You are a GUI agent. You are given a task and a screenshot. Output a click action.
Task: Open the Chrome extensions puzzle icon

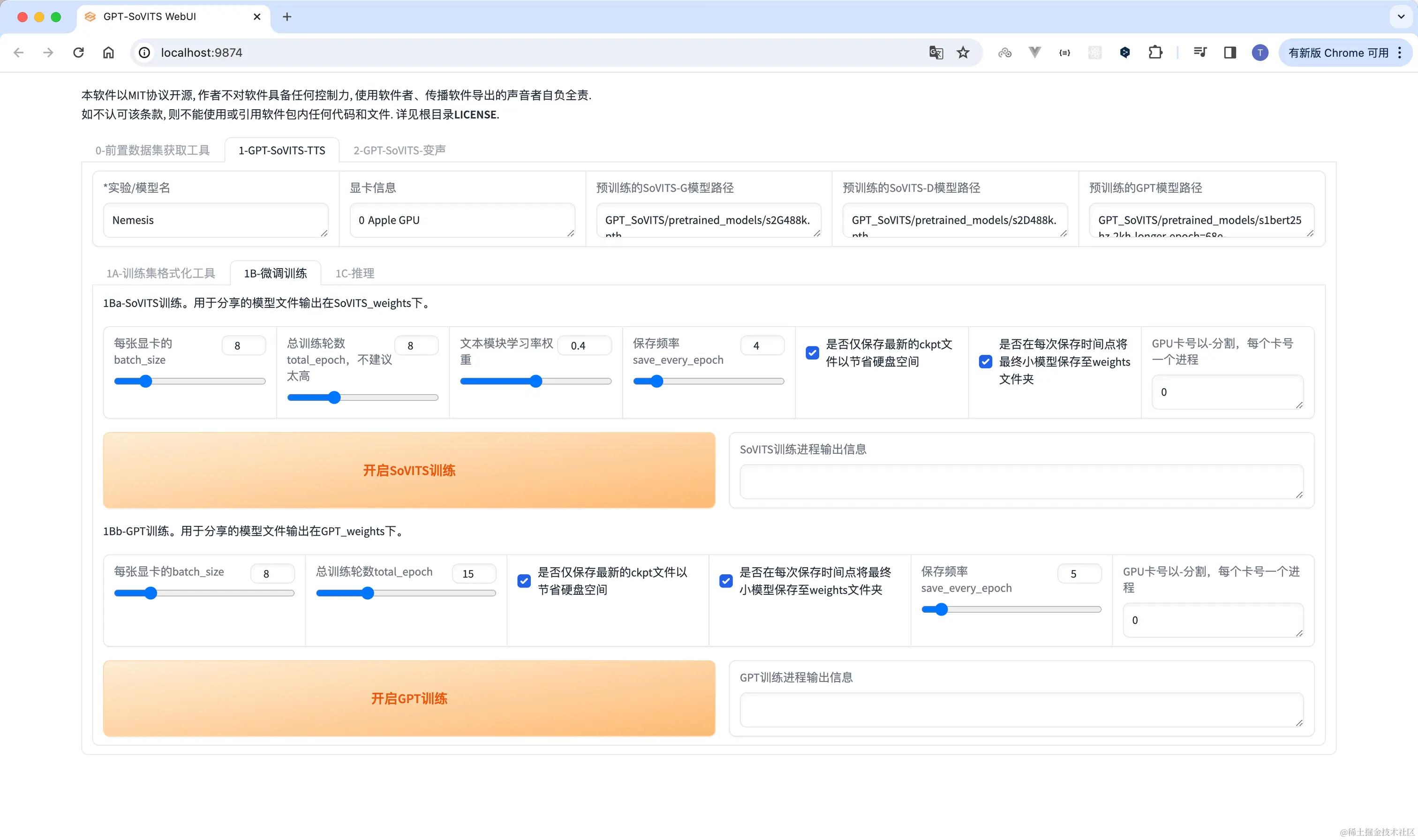pyautogui.click(x=1155, y=52)
